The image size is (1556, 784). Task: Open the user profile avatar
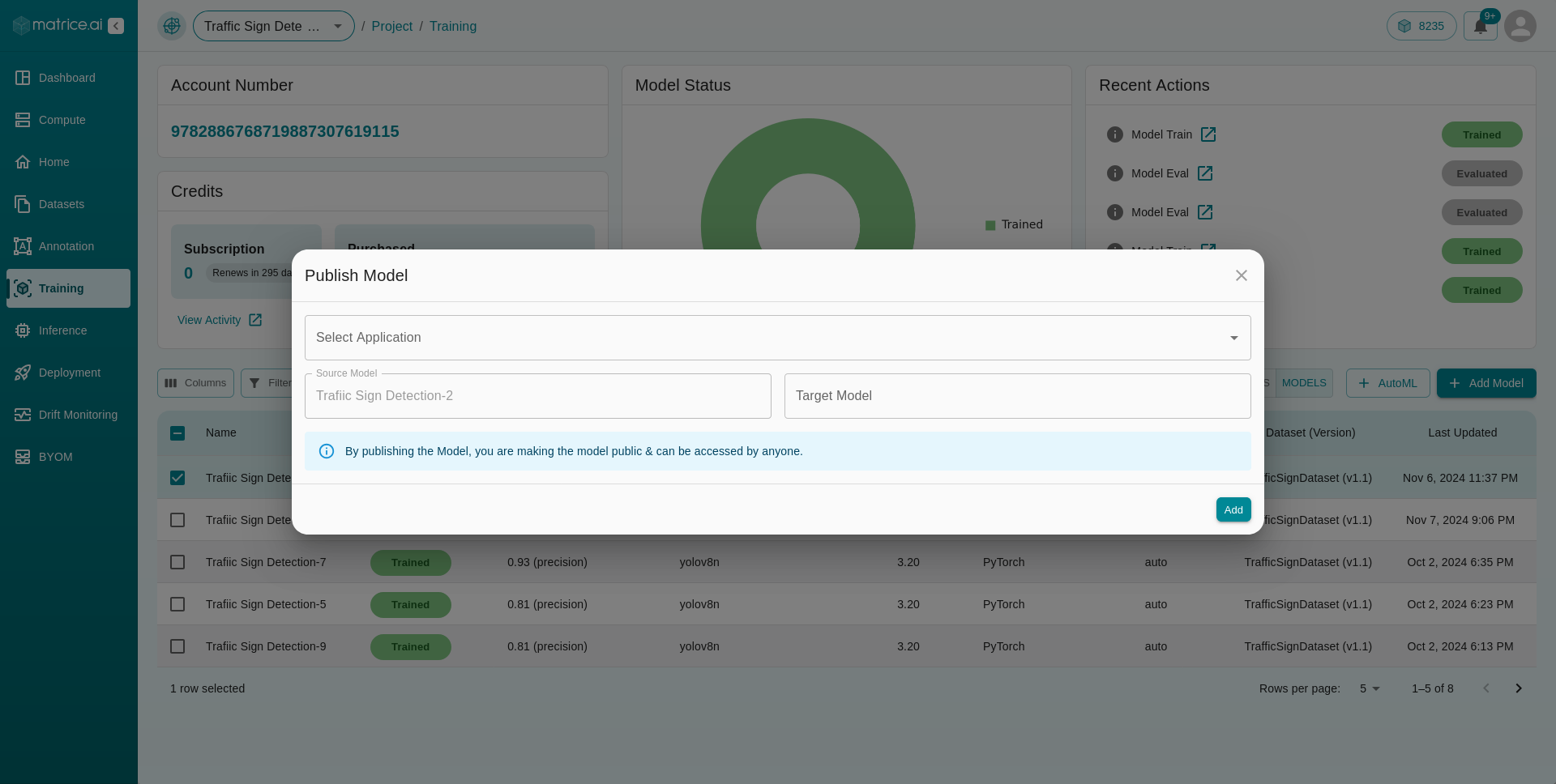[x=1520, y=26]
